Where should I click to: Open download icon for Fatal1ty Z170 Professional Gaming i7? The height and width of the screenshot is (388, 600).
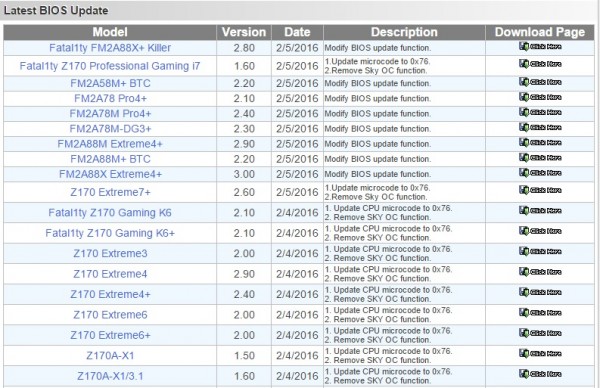540,64
